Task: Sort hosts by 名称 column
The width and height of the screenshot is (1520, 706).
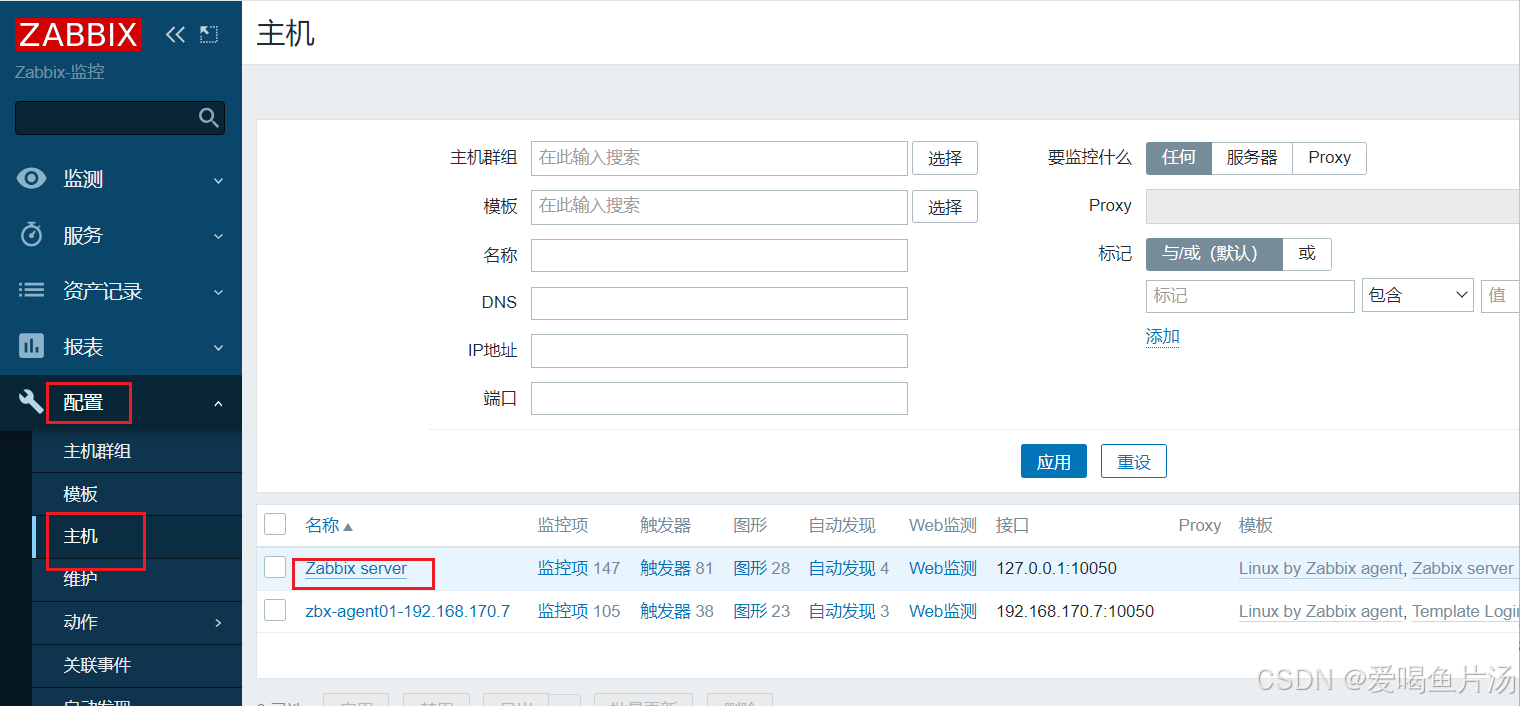Action: click(329, 525)
